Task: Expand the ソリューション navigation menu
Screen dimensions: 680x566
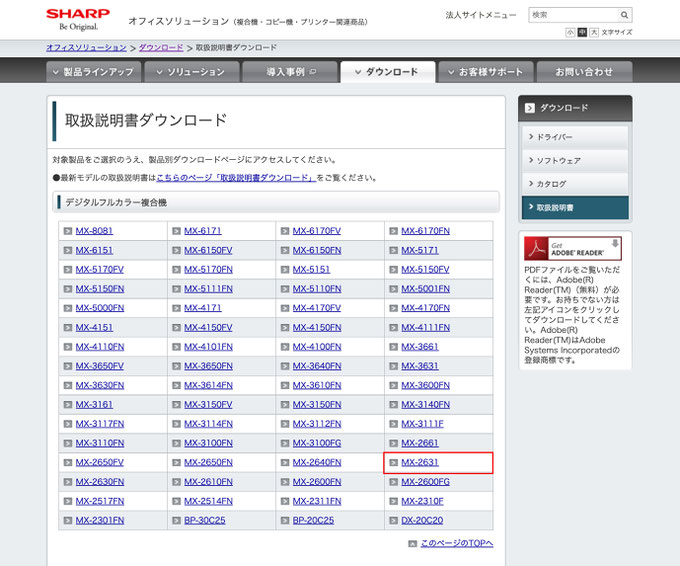Action: (192, 72)
